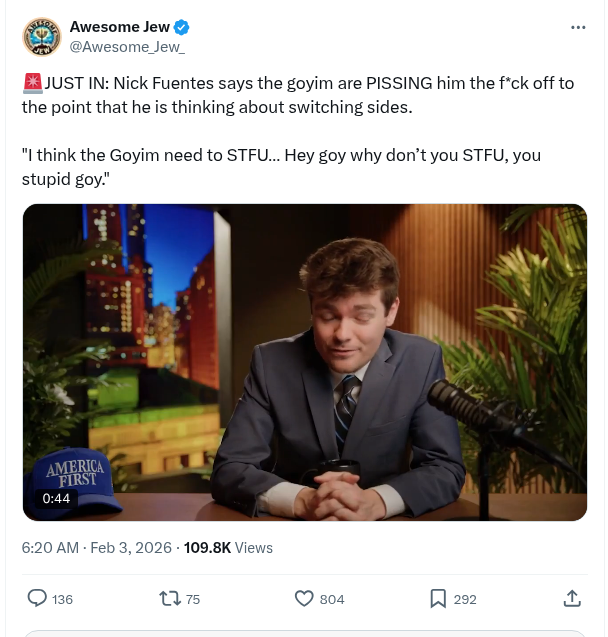The height and width of the screenshot is (637, 608).
Task: Play the Nick Fuentes video
Action: tap(304, 362)
